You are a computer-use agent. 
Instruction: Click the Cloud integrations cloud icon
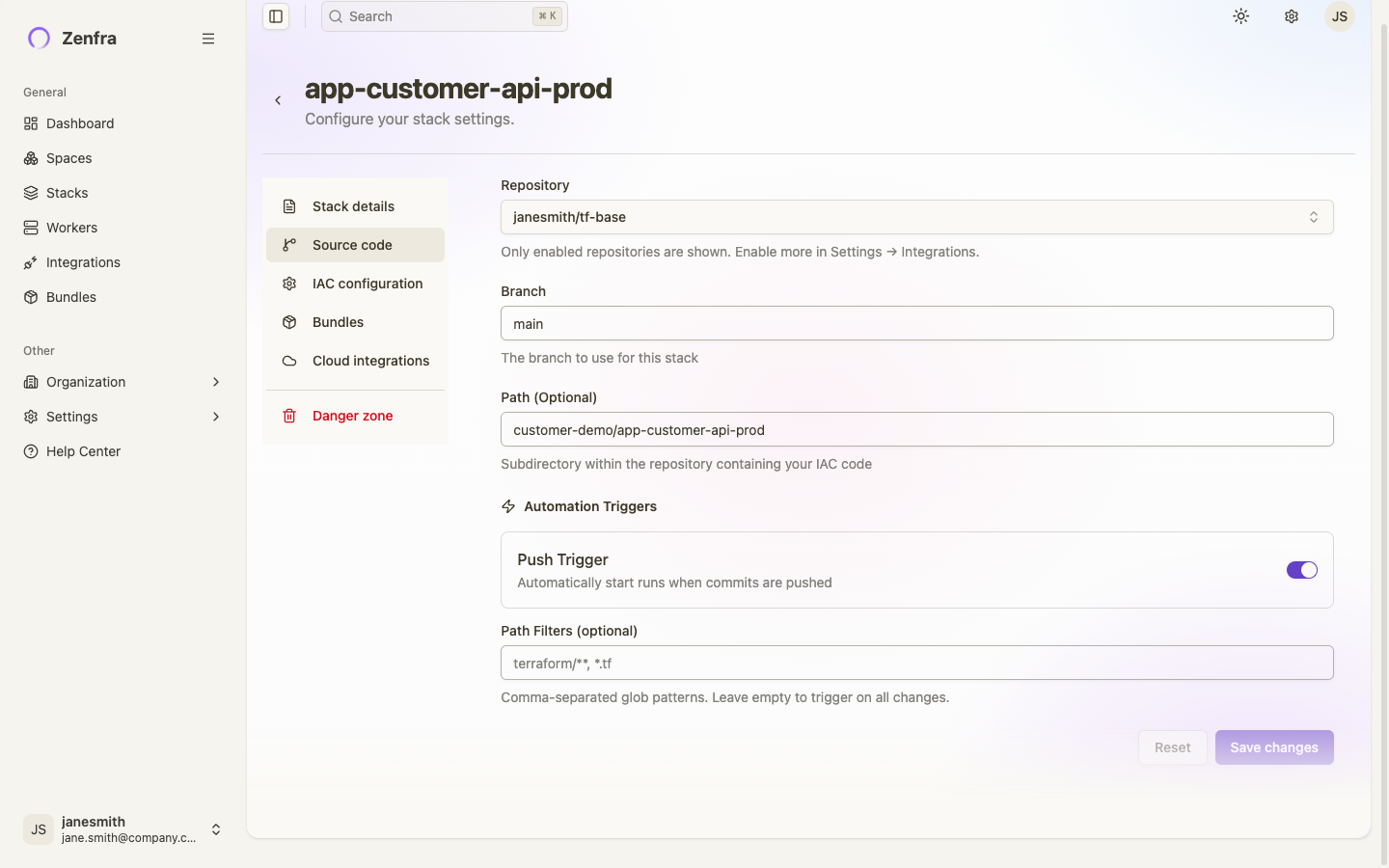coord(288,360)
